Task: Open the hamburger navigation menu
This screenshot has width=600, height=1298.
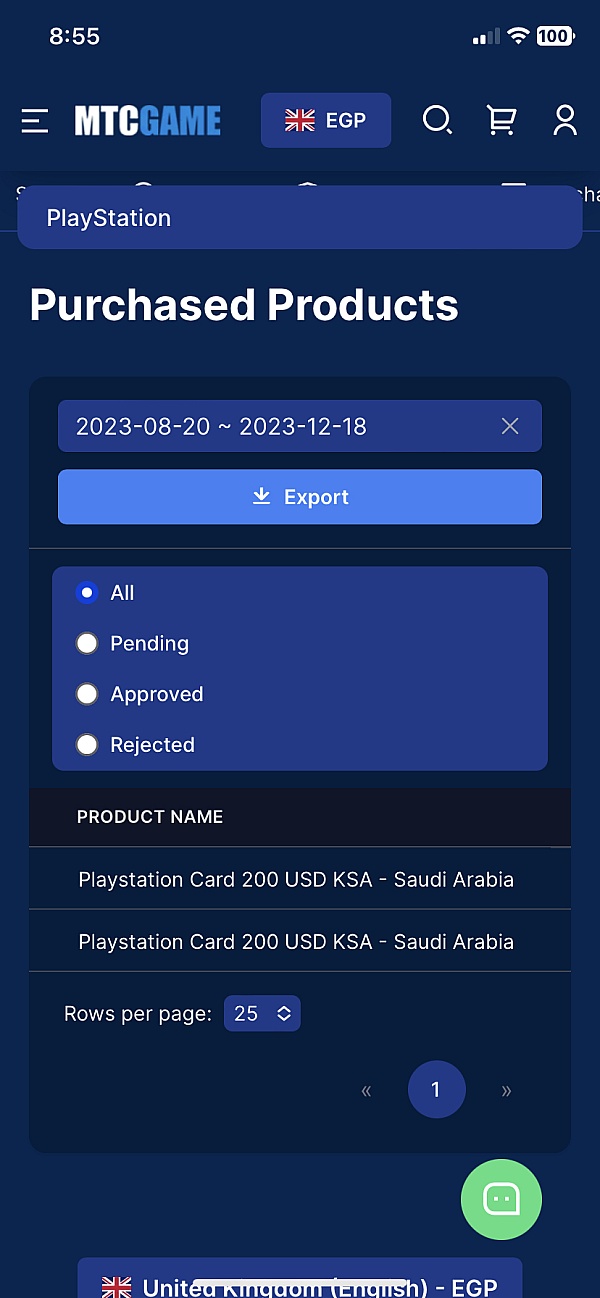Action: click(35, 121)
